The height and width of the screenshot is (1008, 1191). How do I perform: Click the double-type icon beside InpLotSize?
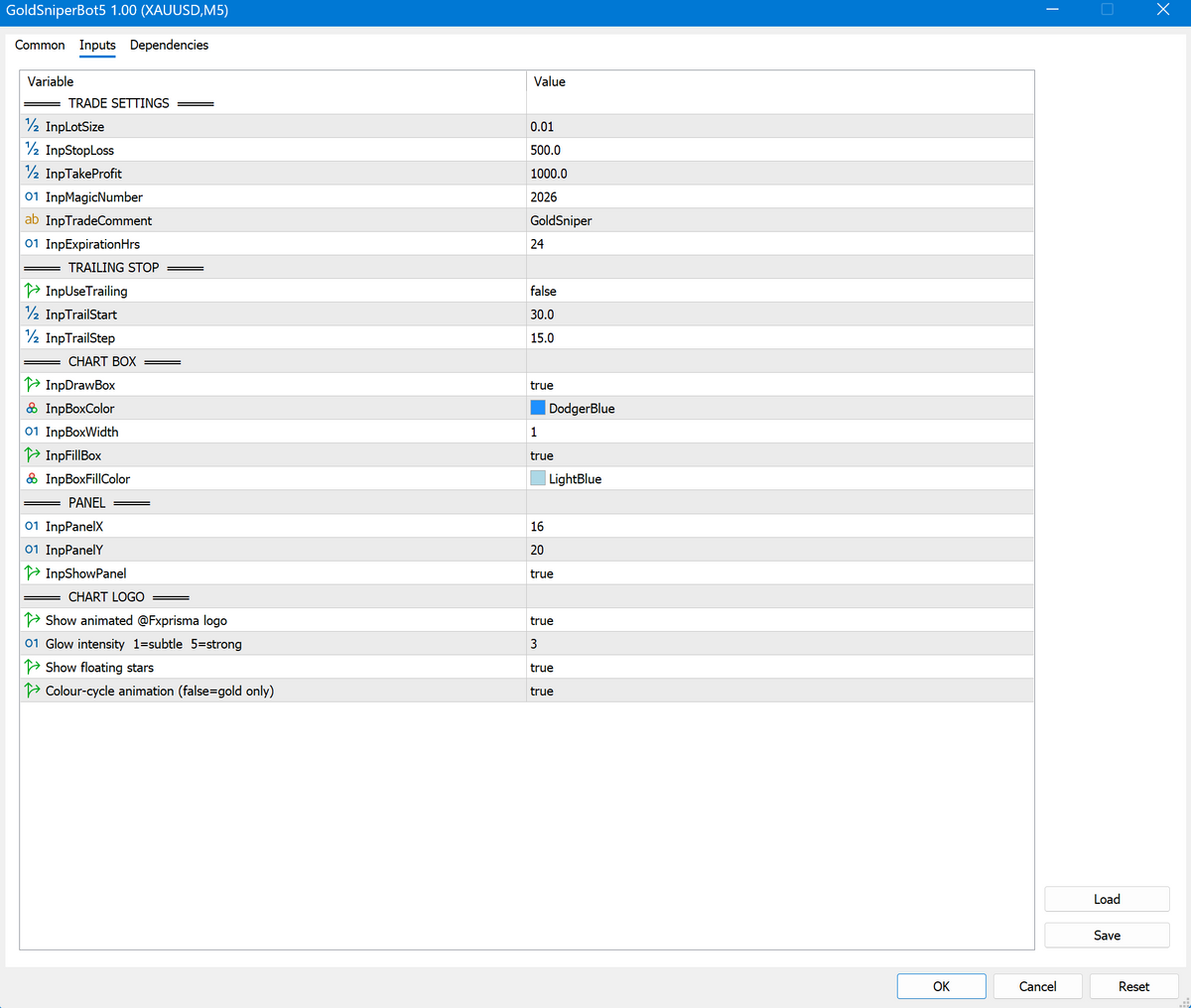(32, 126)
